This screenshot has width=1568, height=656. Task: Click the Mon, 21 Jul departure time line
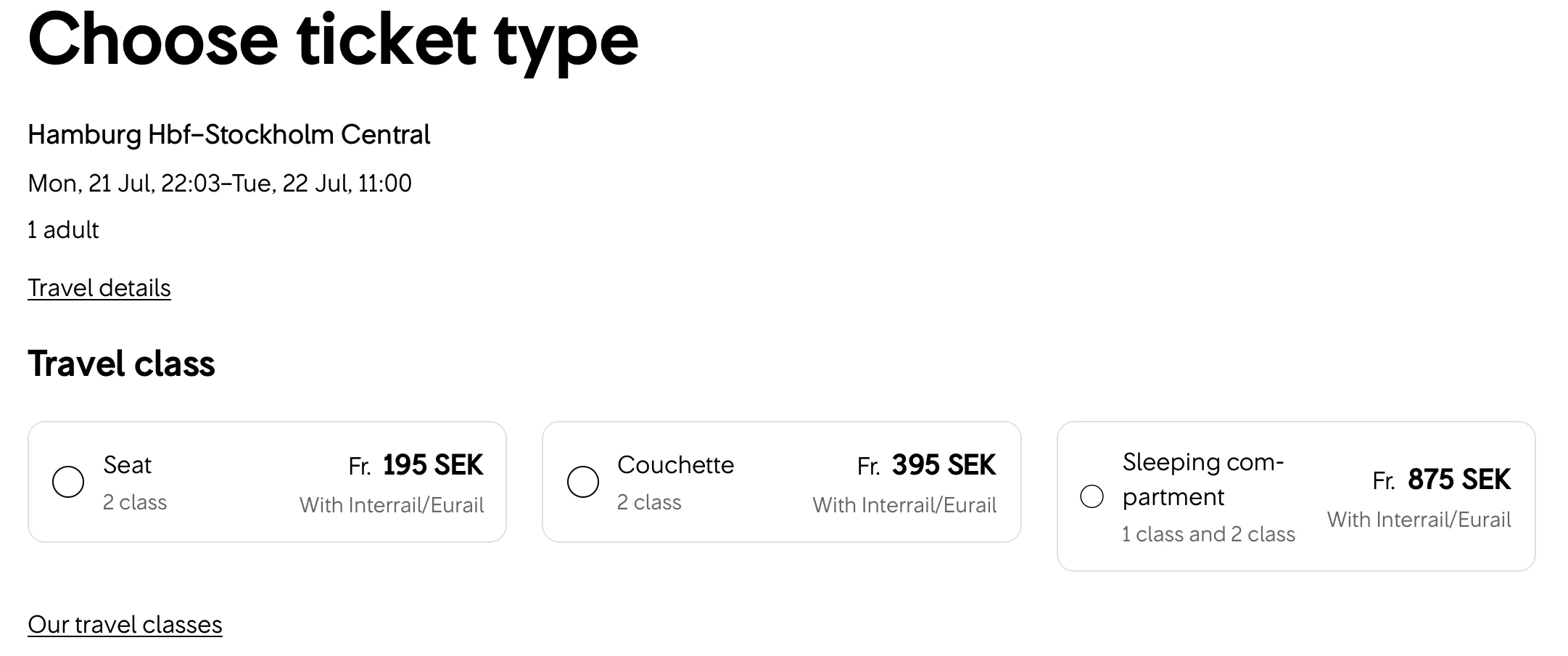click(220, 184)
